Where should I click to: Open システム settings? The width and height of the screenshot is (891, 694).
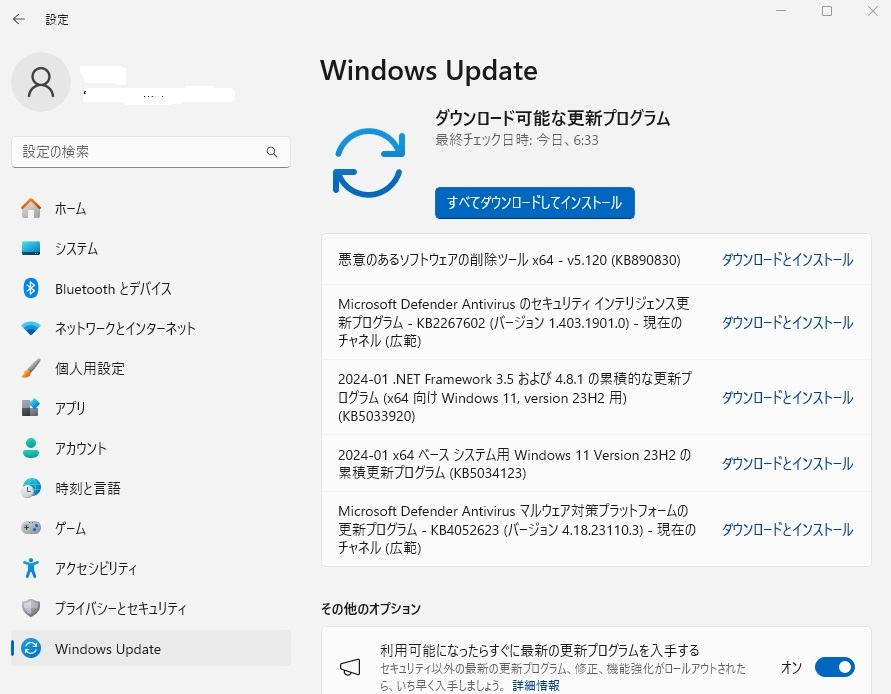(x=151, y=248)
